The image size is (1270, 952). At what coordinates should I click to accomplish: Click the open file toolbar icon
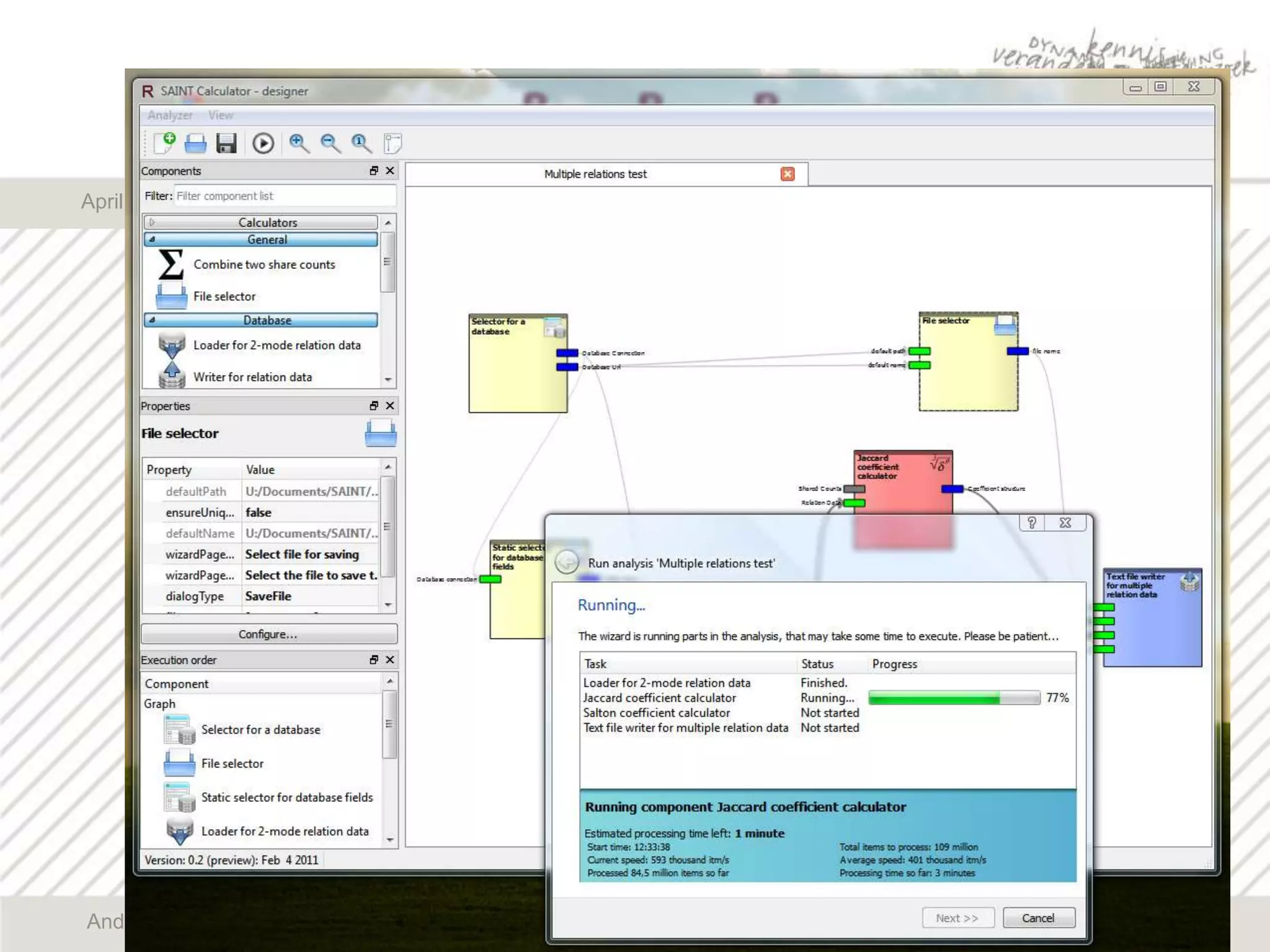tap(195, 143)
